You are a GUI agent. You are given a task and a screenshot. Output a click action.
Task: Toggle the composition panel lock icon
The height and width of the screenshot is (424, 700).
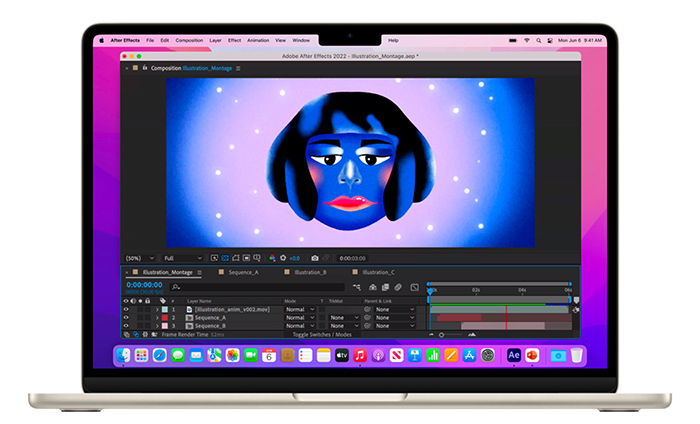(145, 68)
